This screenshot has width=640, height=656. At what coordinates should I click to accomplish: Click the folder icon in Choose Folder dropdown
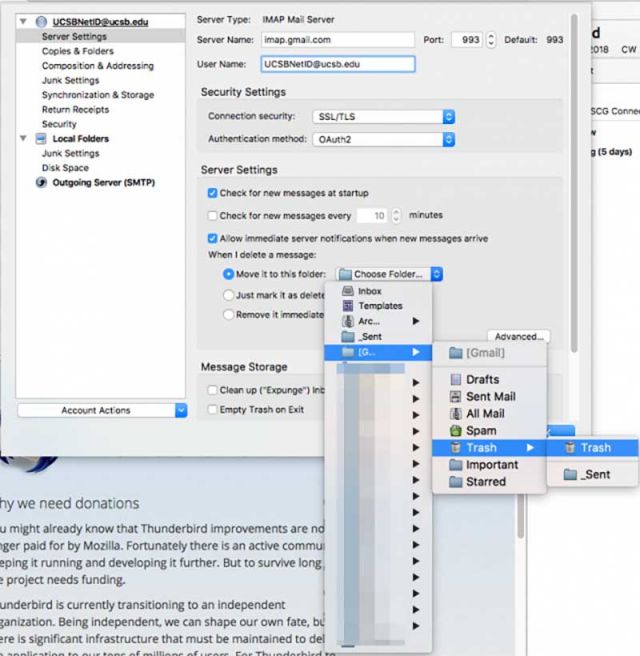pyautogui.click(x=345, y=274)
